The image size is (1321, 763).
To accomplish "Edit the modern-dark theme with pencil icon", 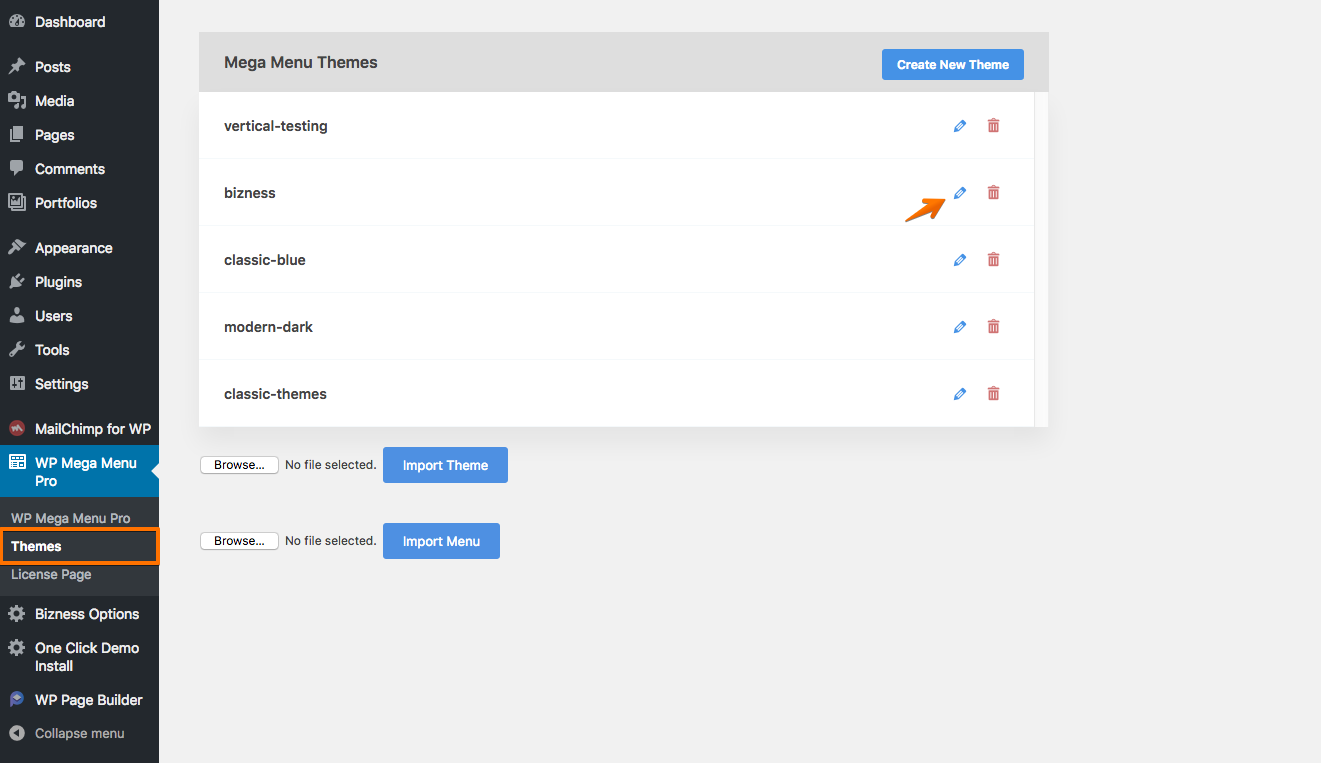I will (x=960, y=327).
